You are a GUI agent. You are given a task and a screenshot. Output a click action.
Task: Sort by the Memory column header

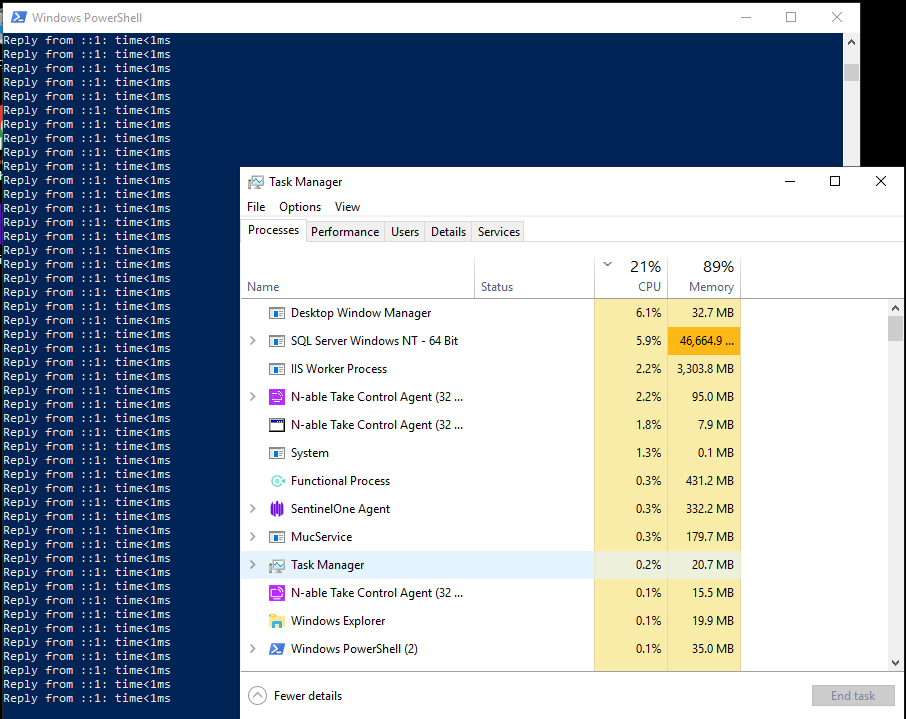click(704, 278)
